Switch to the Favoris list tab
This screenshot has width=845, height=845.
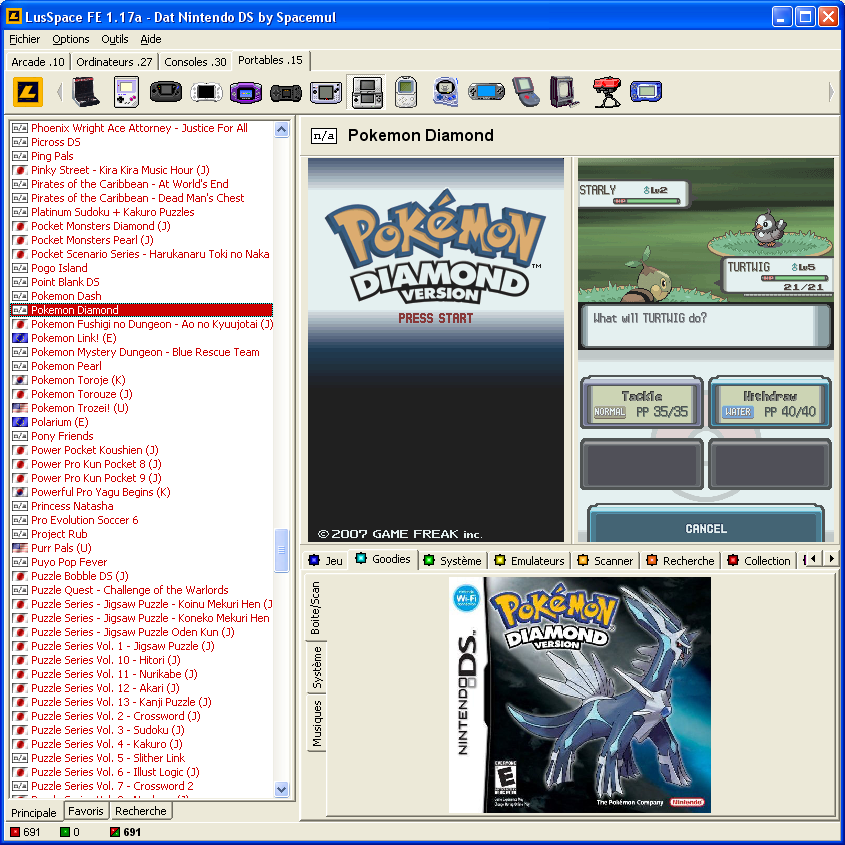[86, 811]
